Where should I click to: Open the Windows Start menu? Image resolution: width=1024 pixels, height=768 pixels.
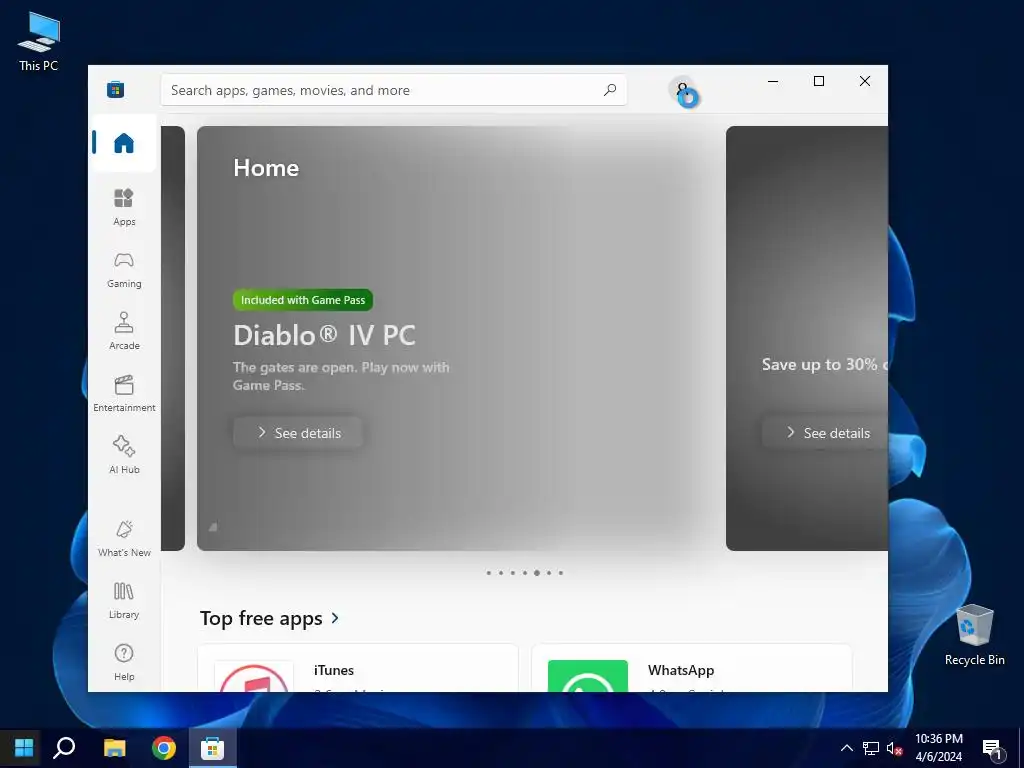point(24,748)
